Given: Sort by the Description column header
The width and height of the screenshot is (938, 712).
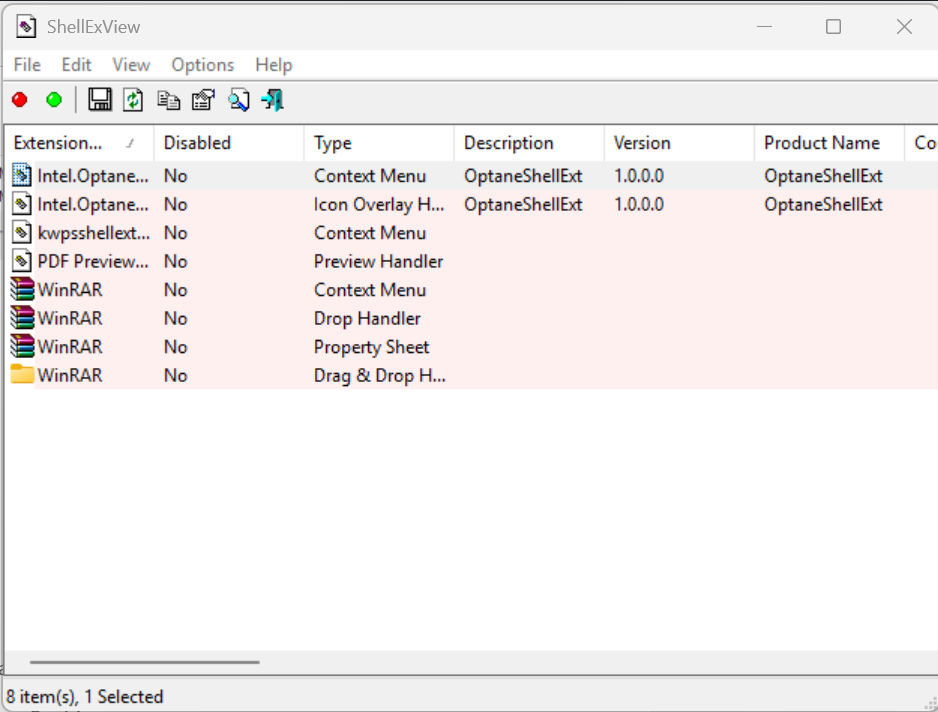Looking at the screenshot, I should click(x=529, y=143).
